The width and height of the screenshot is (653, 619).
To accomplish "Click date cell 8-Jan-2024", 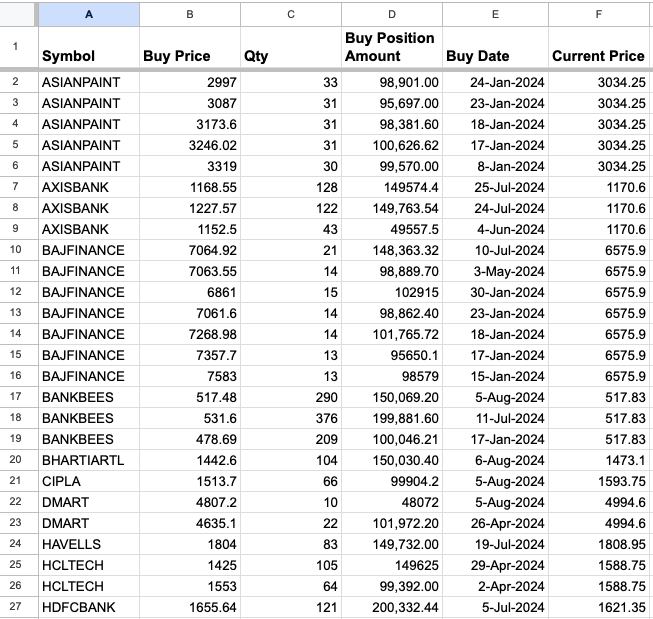I will tap(495, 166).
